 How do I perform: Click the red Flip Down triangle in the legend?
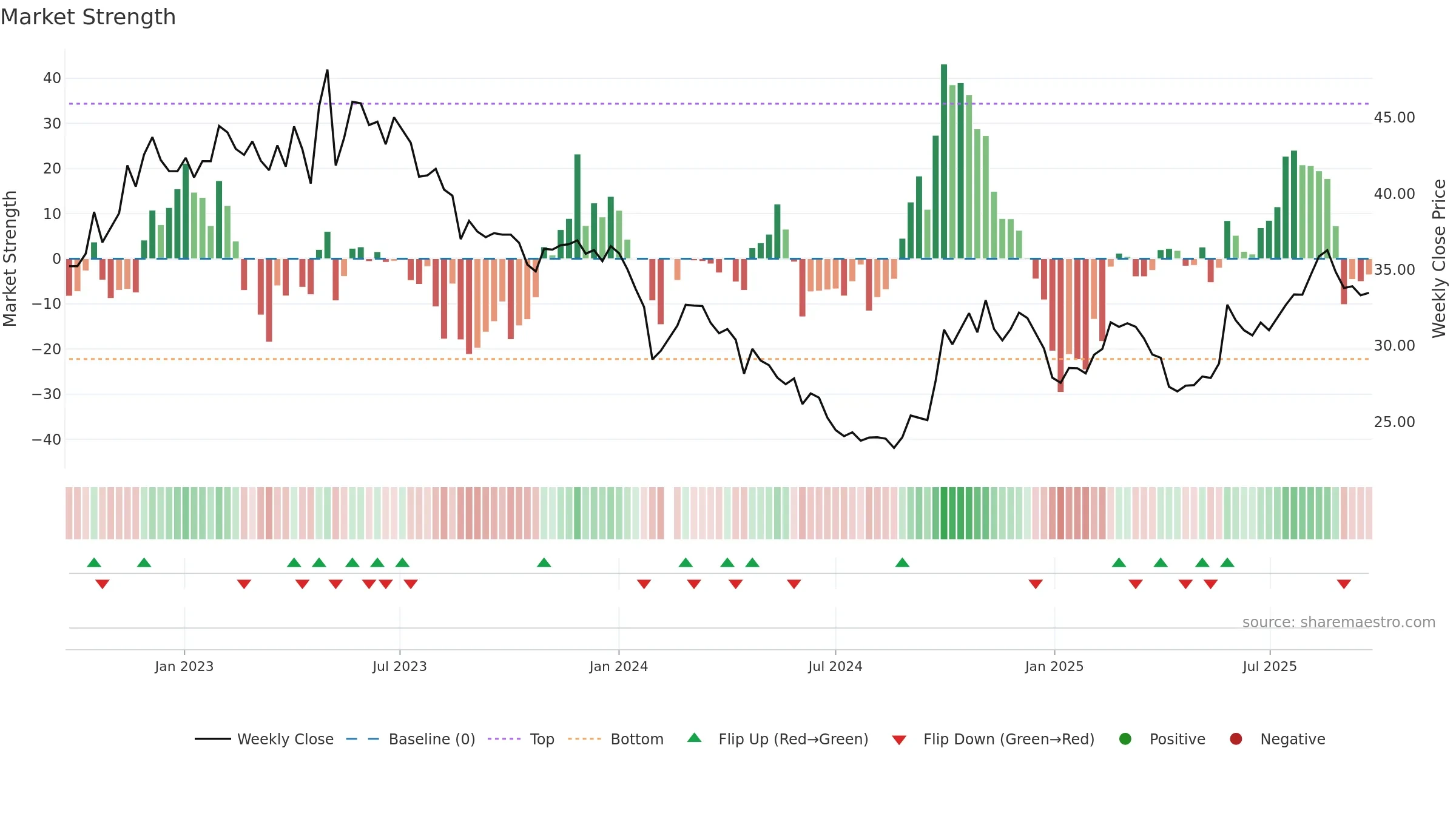pos(899,740)
